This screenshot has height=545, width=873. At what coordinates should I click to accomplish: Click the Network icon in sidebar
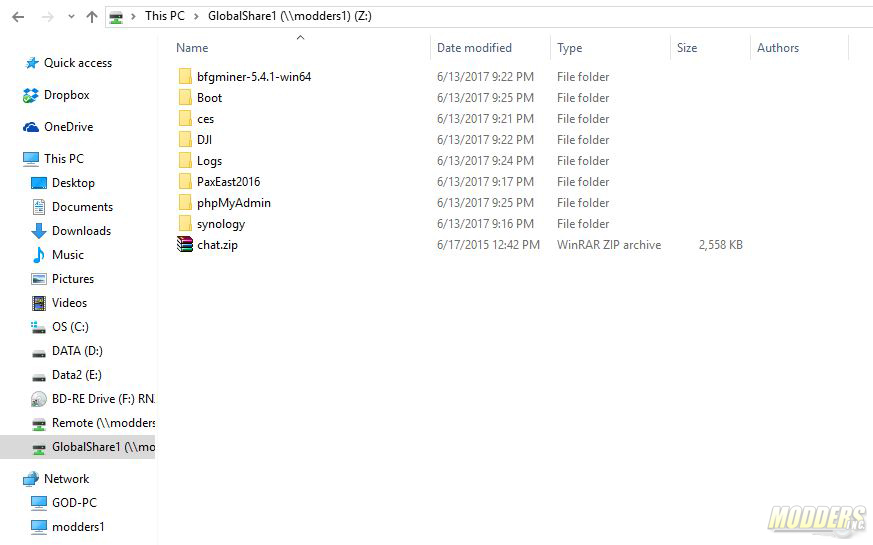(x=31, y=479)
